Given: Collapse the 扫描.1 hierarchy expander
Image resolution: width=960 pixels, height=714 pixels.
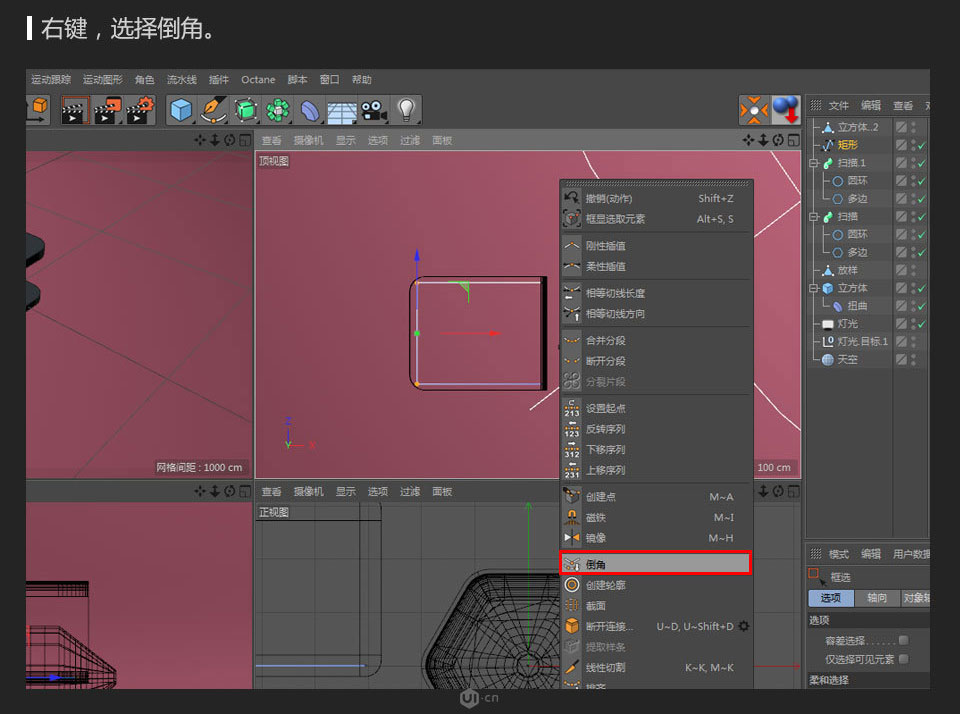Looking at the screenshot, I should [814, 161].
